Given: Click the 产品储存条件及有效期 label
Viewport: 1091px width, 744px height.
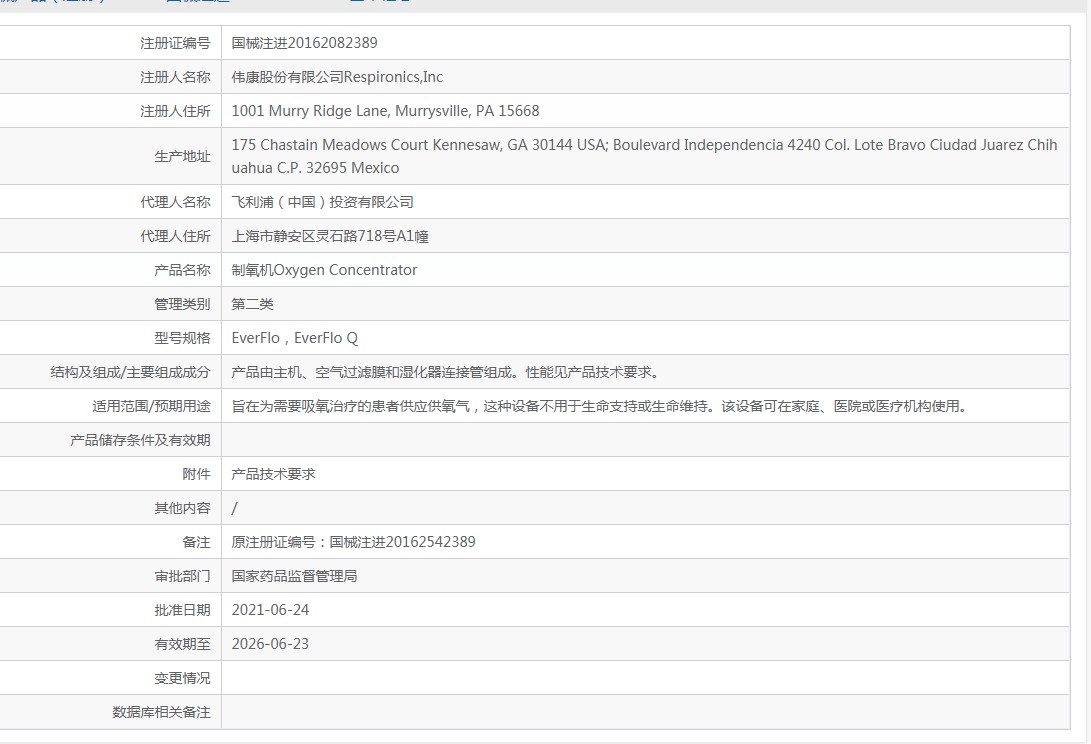Looking at the screenshot, I should pyautogui.click(x=140, y=441).
